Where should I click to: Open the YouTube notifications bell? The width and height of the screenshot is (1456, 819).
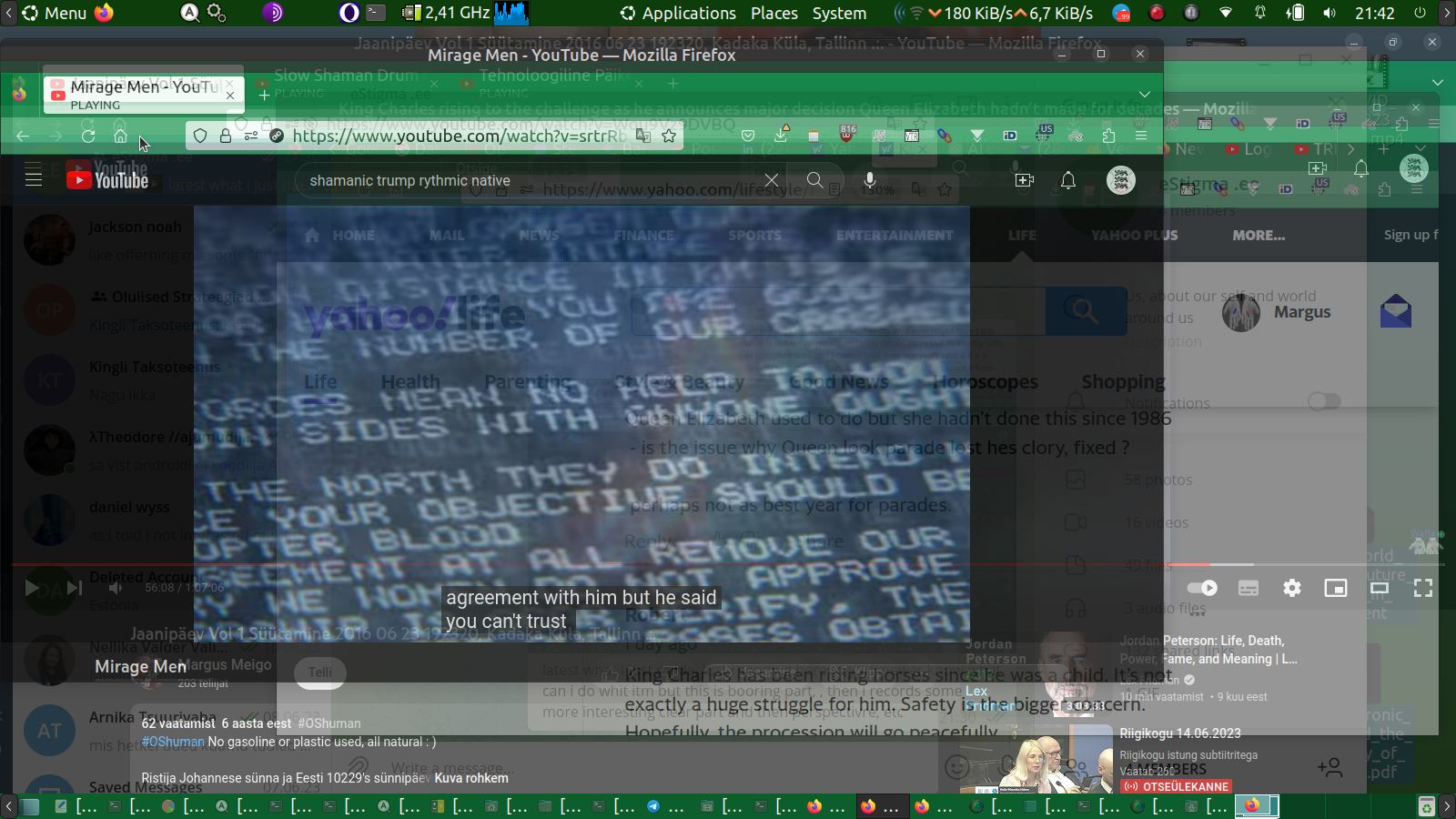[x=1068, y=180]
